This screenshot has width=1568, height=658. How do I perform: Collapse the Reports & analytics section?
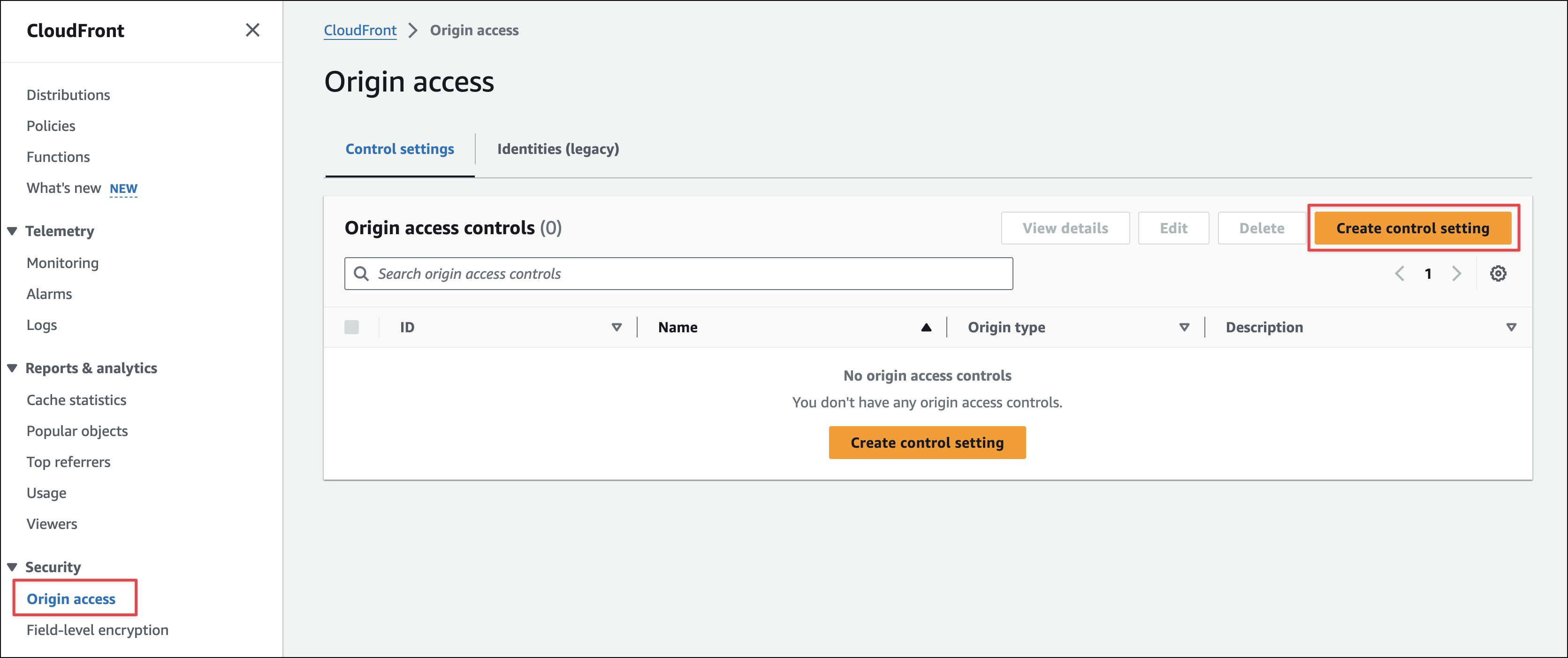[x=12, y=368]
